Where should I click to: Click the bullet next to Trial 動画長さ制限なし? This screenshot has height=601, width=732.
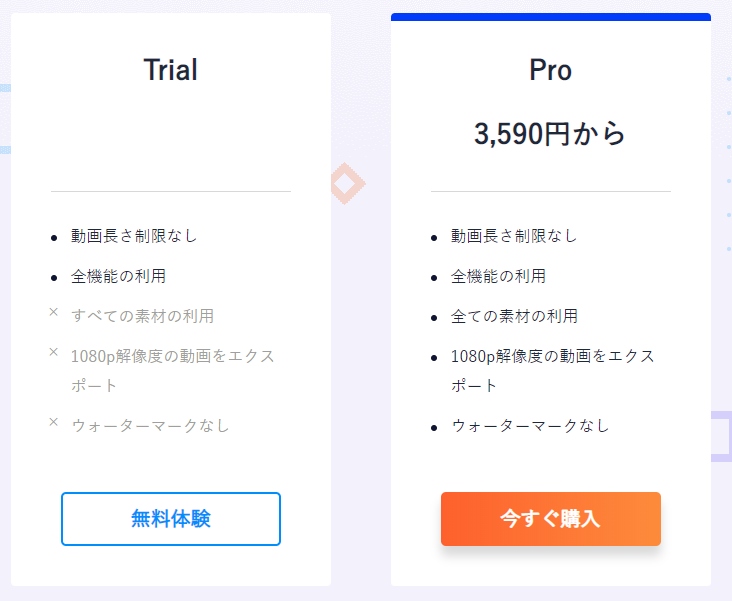pyautogui.click(x=54, y=238)
